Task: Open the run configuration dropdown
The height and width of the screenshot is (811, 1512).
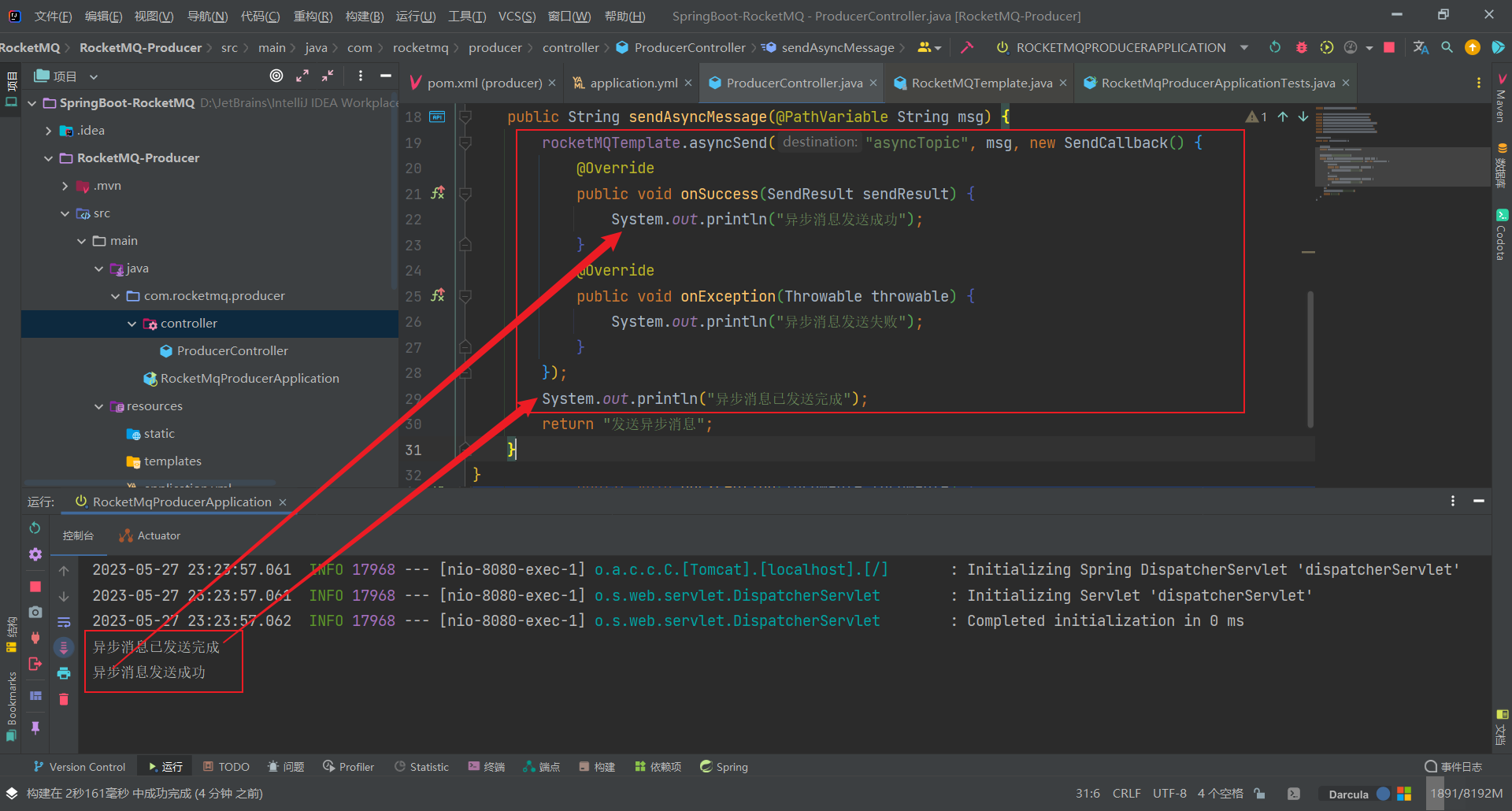Action: tap(1244, 47)
